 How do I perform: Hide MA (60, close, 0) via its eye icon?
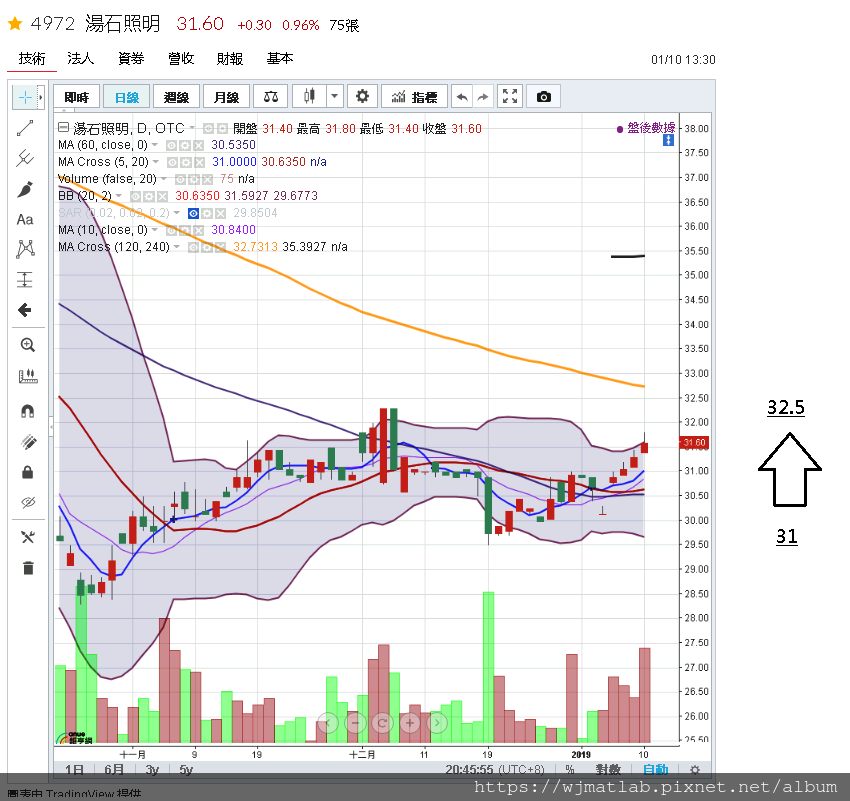click(171, 145)
